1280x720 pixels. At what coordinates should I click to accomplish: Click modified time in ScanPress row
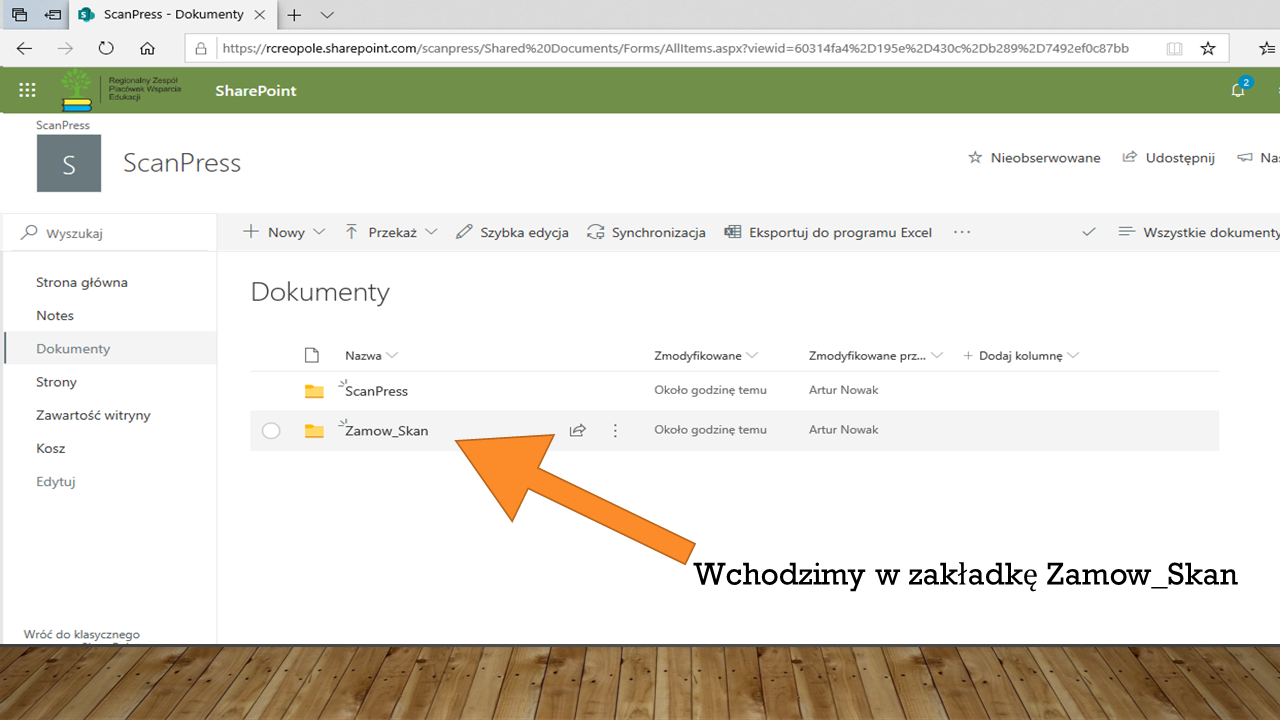tap(710, 390)
